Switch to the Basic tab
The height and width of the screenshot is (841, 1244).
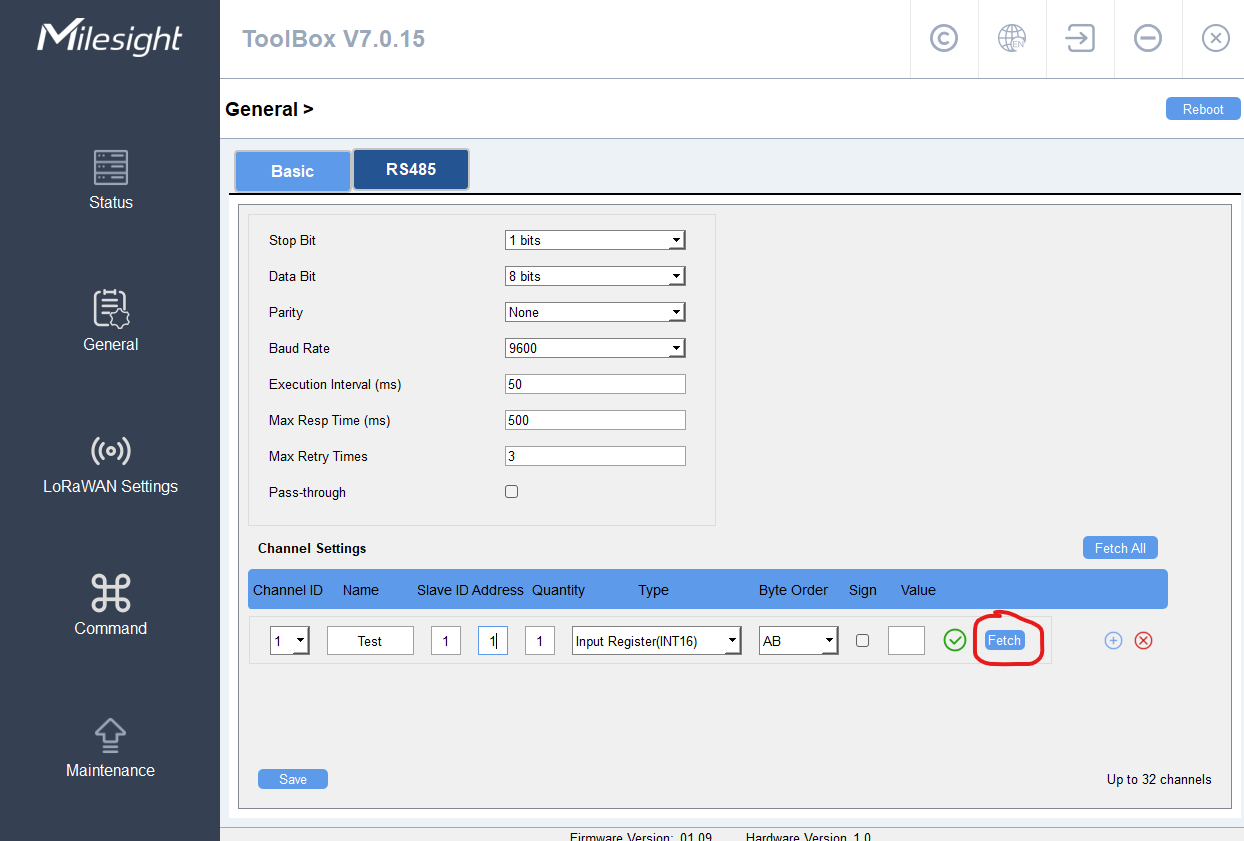coord(292,171)
